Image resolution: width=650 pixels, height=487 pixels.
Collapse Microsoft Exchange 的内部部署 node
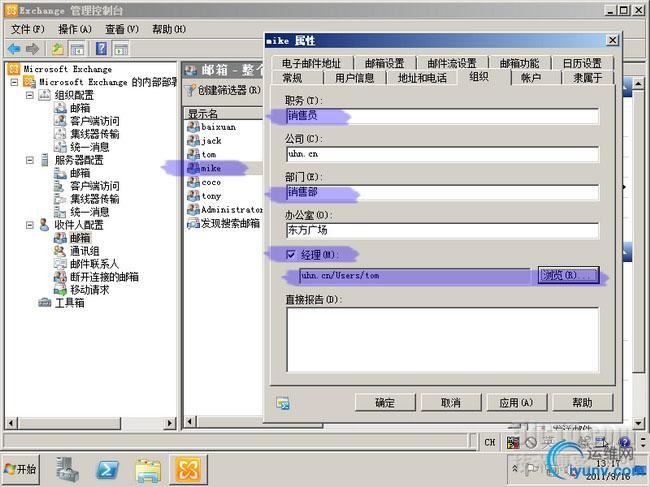coord(14,82)
